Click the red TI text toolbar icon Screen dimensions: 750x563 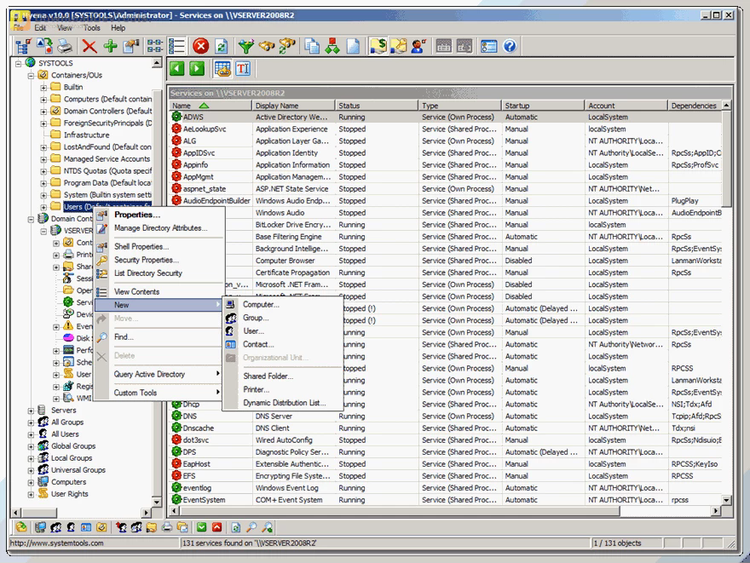pyautogui.click(x=243, y=69)
